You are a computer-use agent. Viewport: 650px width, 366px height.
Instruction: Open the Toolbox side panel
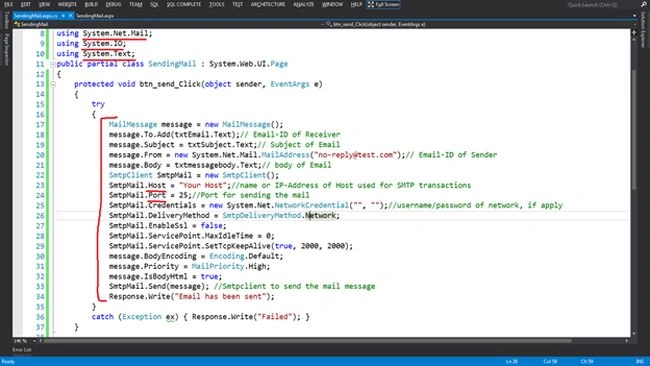[x=6, y=21]
